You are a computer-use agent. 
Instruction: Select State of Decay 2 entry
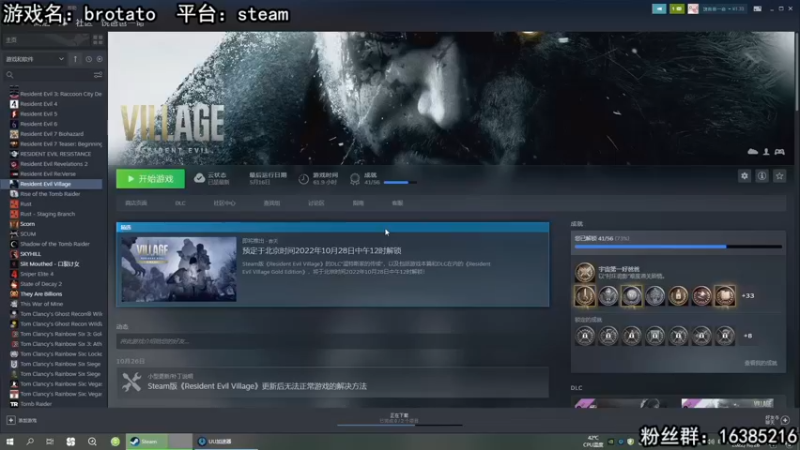click(x=41, y=284)
